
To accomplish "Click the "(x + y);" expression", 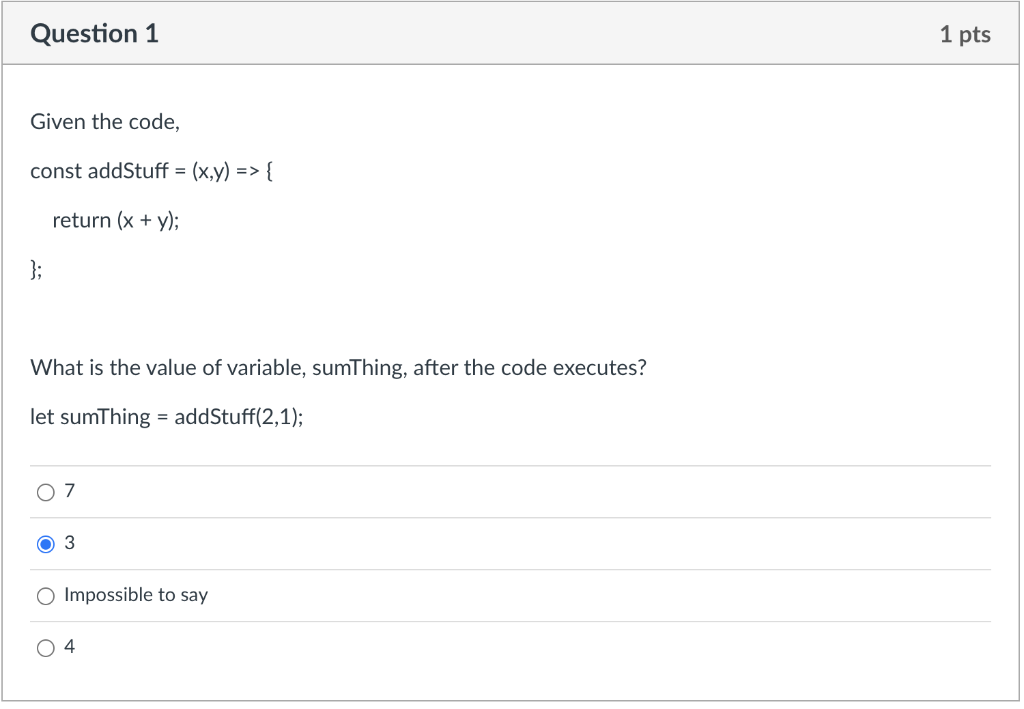I will (148, 221).
